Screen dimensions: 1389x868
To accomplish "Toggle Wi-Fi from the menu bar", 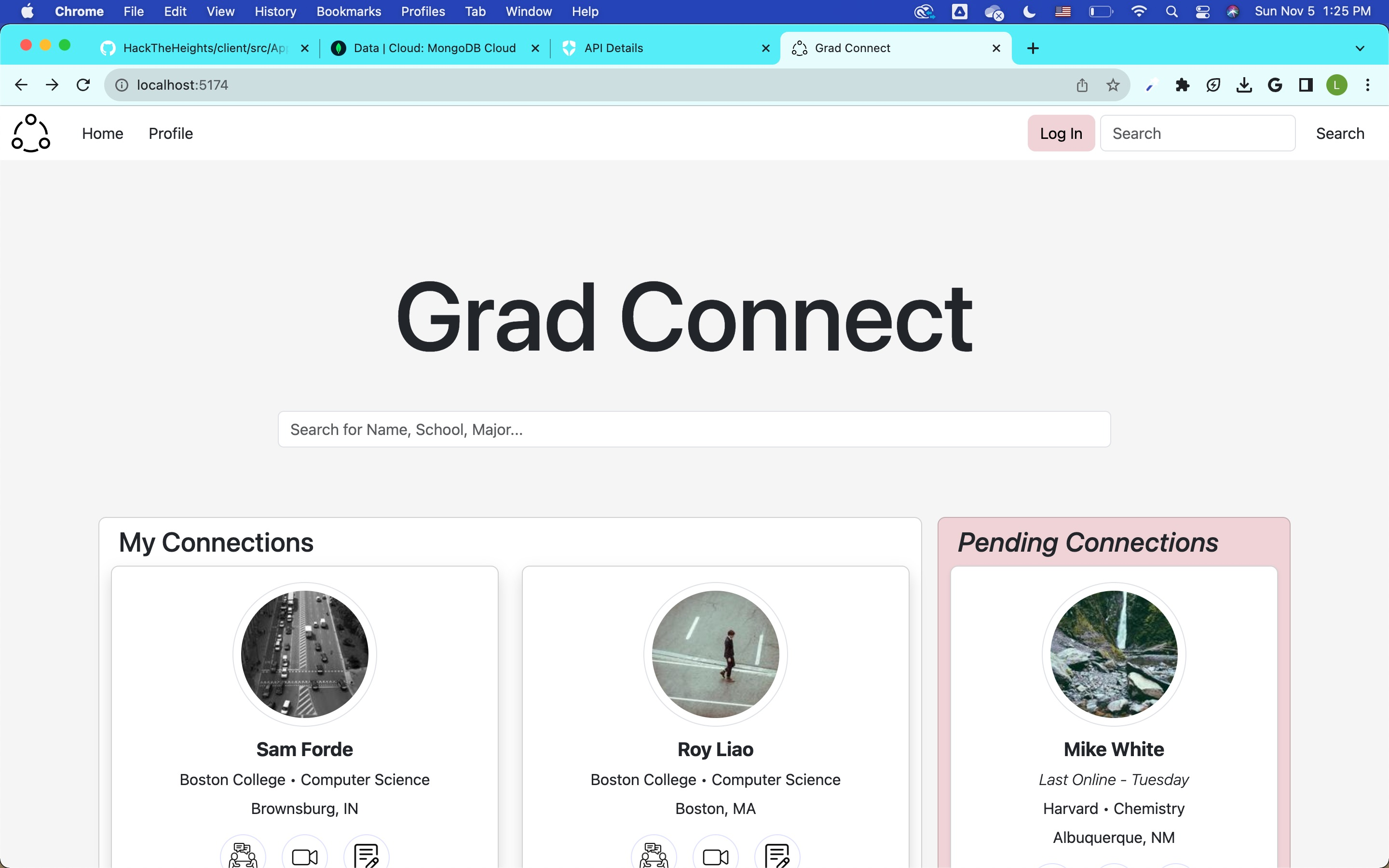I will tap(1139, 11).
